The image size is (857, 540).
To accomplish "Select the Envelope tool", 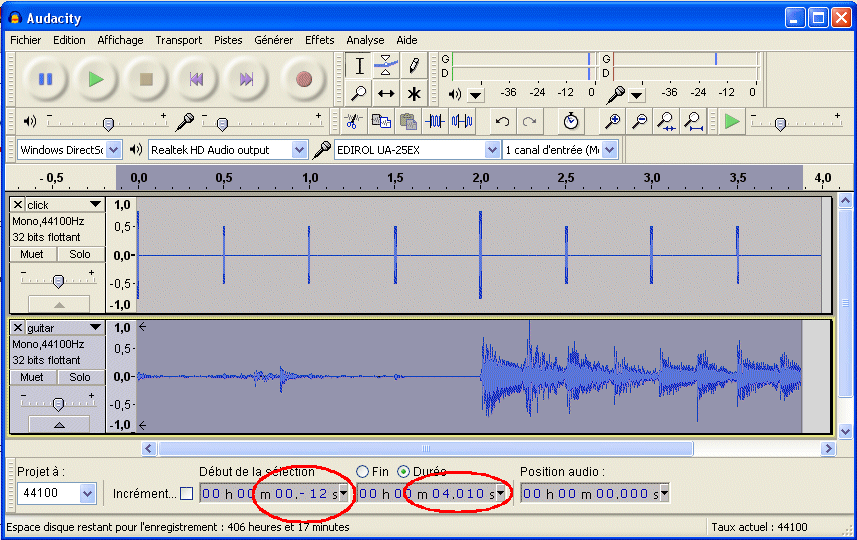I will tap(386, 66).
